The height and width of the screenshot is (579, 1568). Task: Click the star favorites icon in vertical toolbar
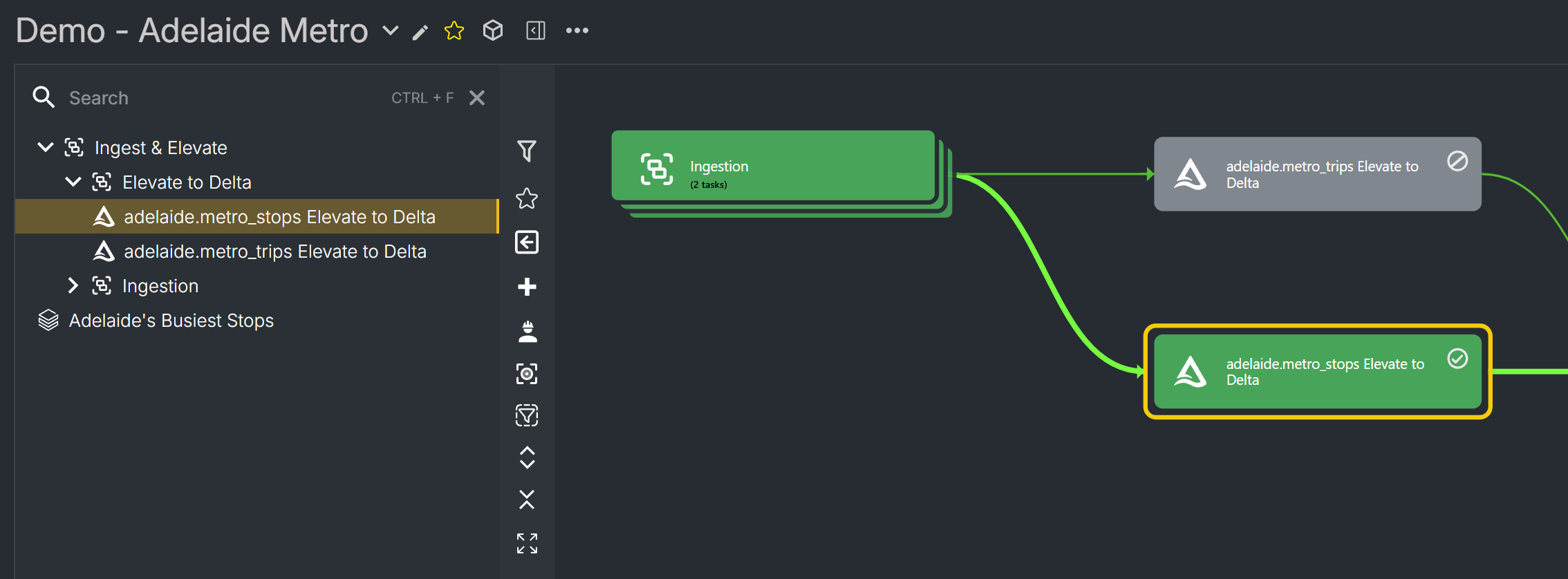(527, 198)
